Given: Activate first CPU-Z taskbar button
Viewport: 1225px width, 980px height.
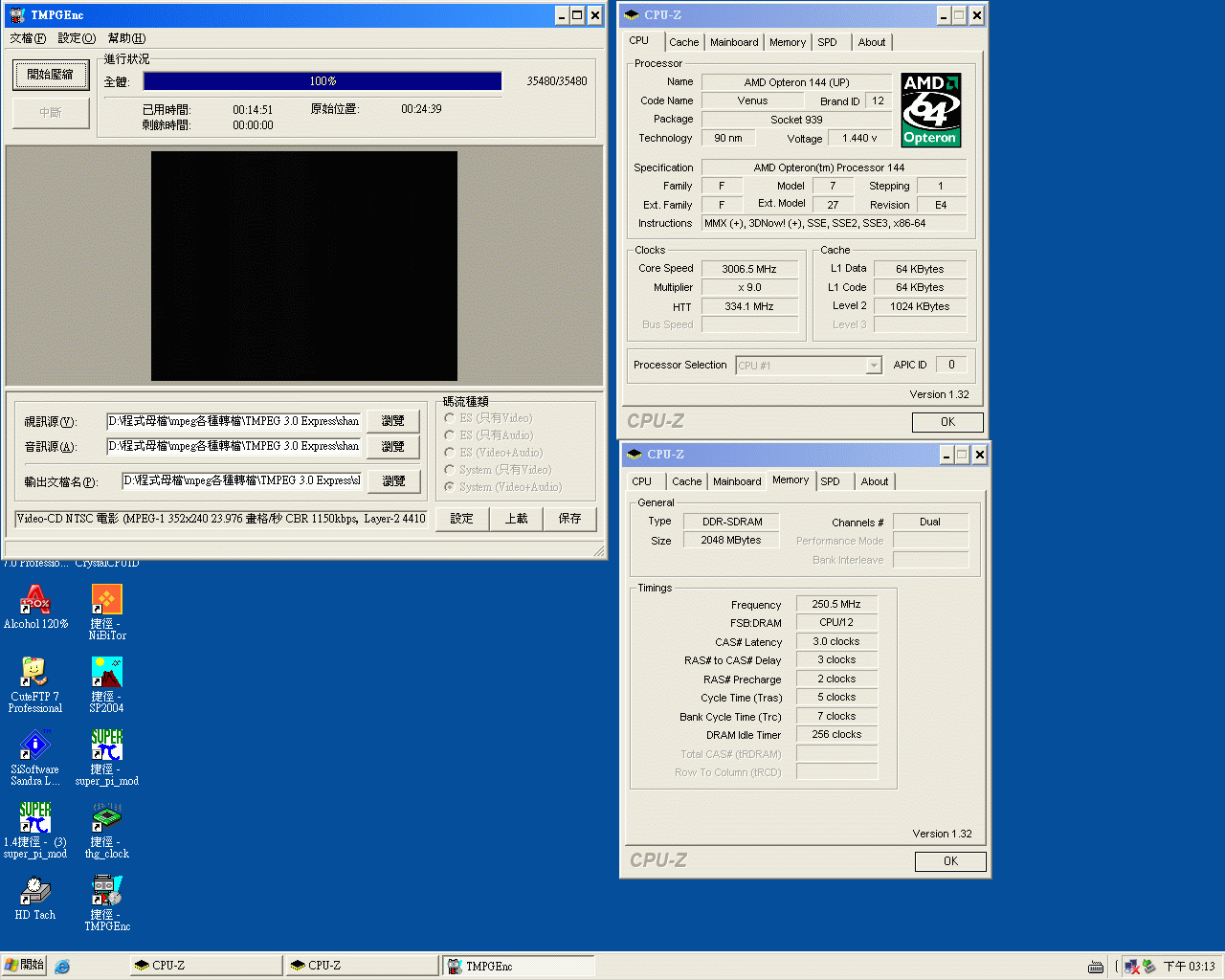Looking at the screenshot, I should (x=207, y=966).
